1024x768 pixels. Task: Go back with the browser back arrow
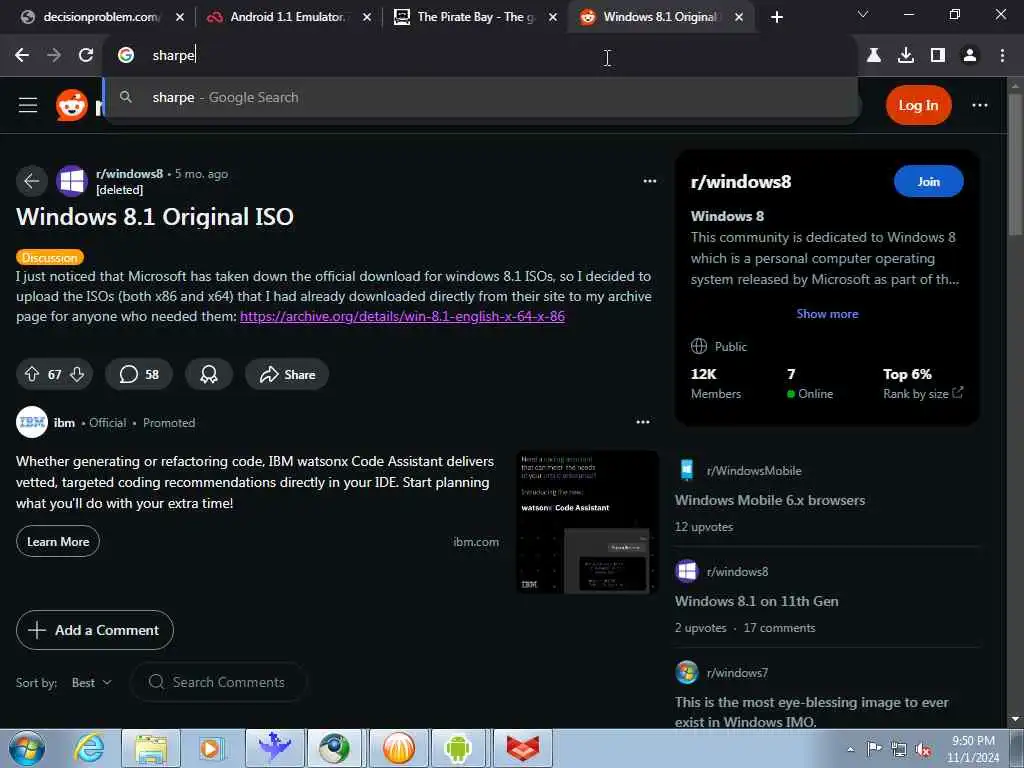point(22,56)
